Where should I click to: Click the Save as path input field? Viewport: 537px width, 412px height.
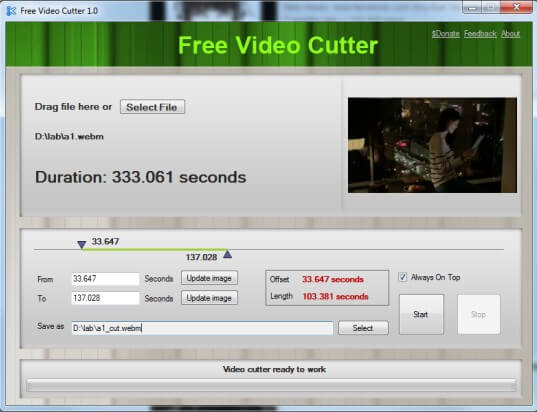coord(202,328)
